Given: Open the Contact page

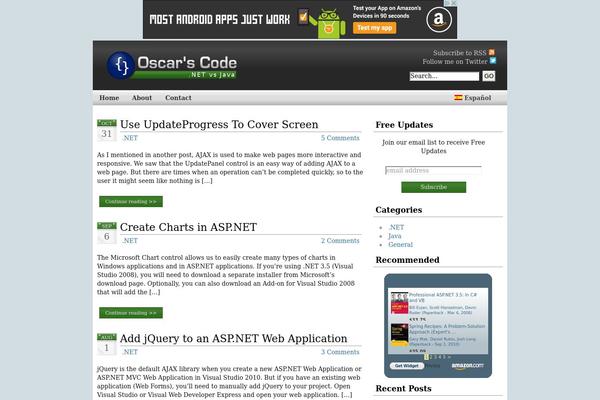Looking at the screenshot, I should [178, 98].
